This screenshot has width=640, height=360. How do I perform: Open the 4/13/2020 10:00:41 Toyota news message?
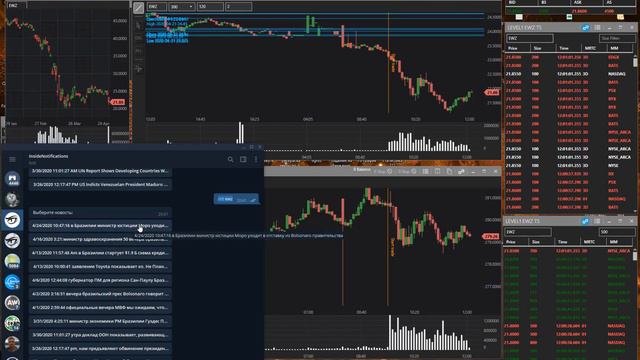[100, 267]
